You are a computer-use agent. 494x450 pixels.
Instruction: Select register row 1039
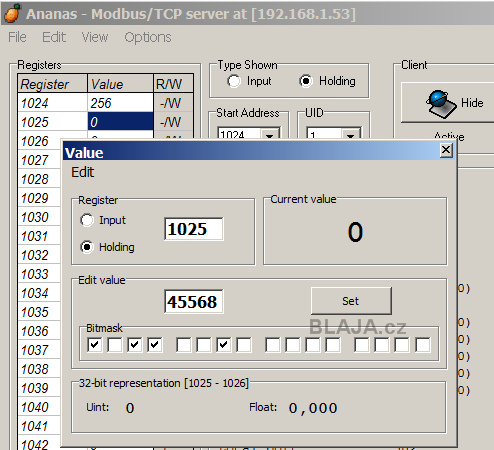point(40,388)
